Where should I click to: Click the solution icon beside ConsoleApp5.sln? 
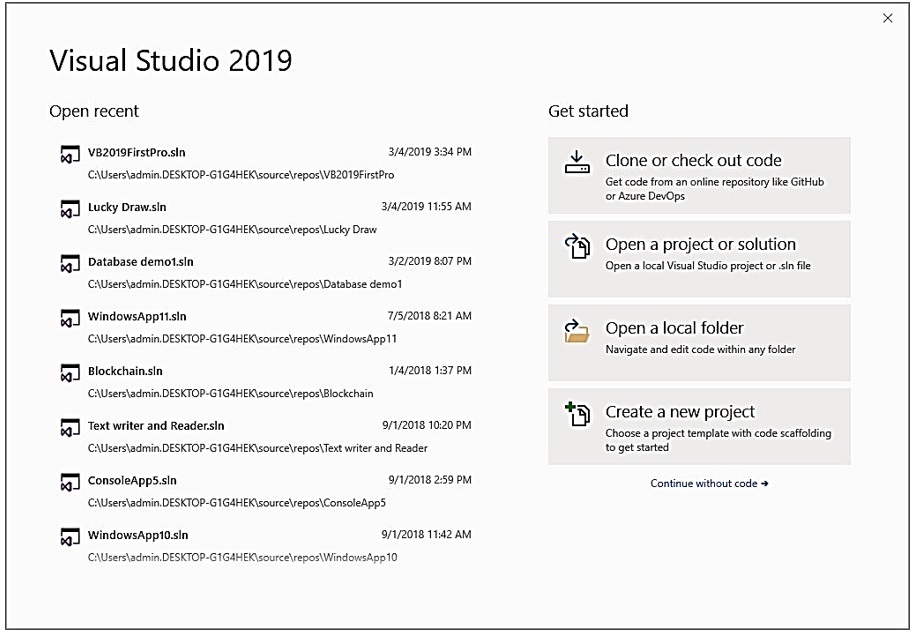70,482
